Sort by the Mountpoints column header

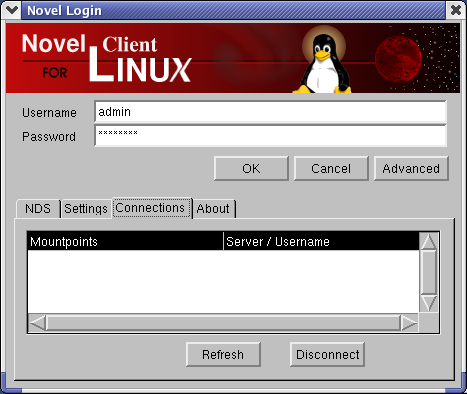tap(125, 241)
